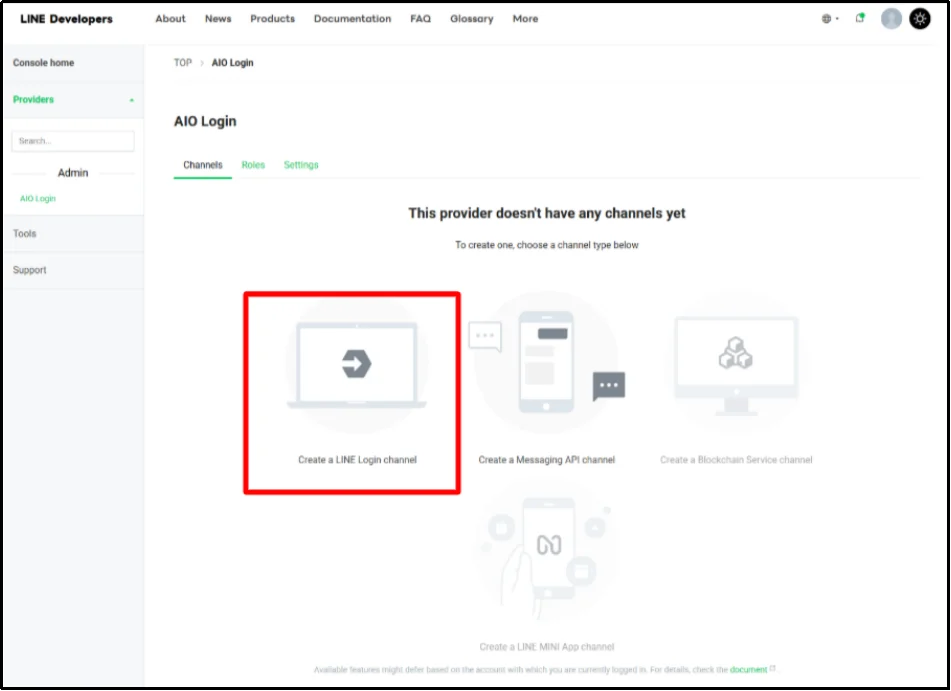951x691 pixels.
Task: Open the More menu
Action: point(525,18)
